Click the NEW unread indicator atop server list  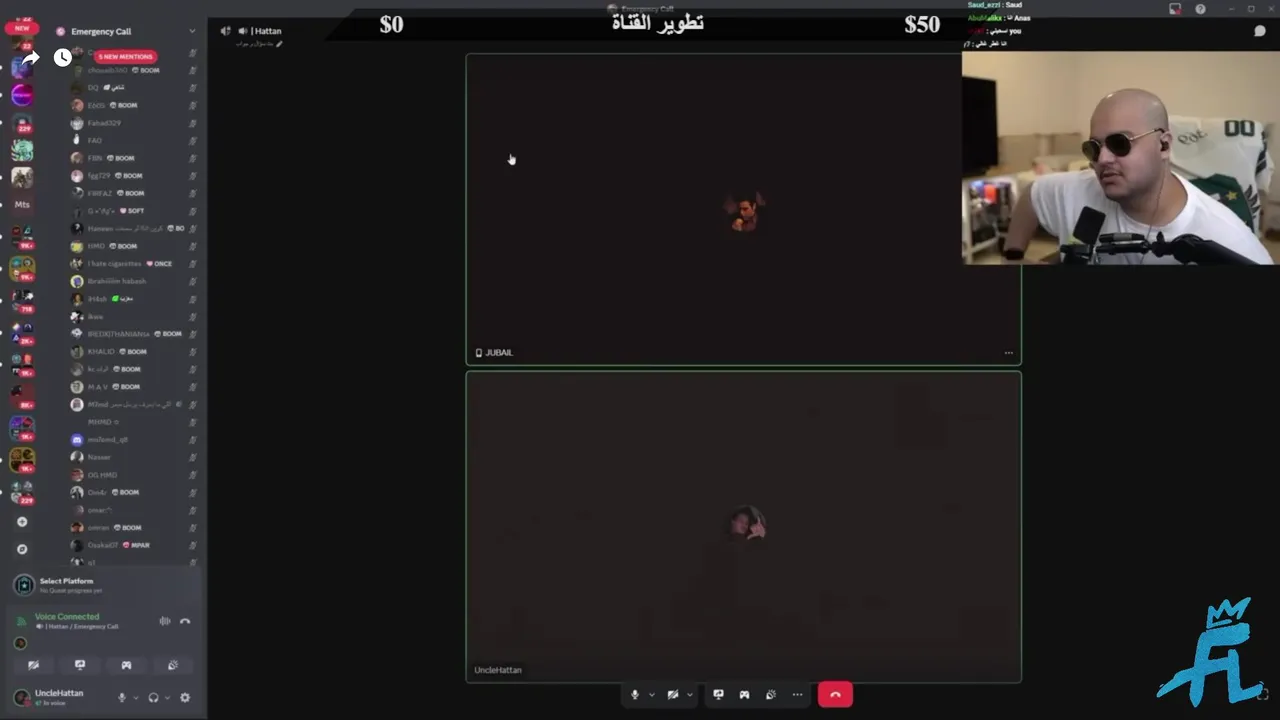point(21,28)
